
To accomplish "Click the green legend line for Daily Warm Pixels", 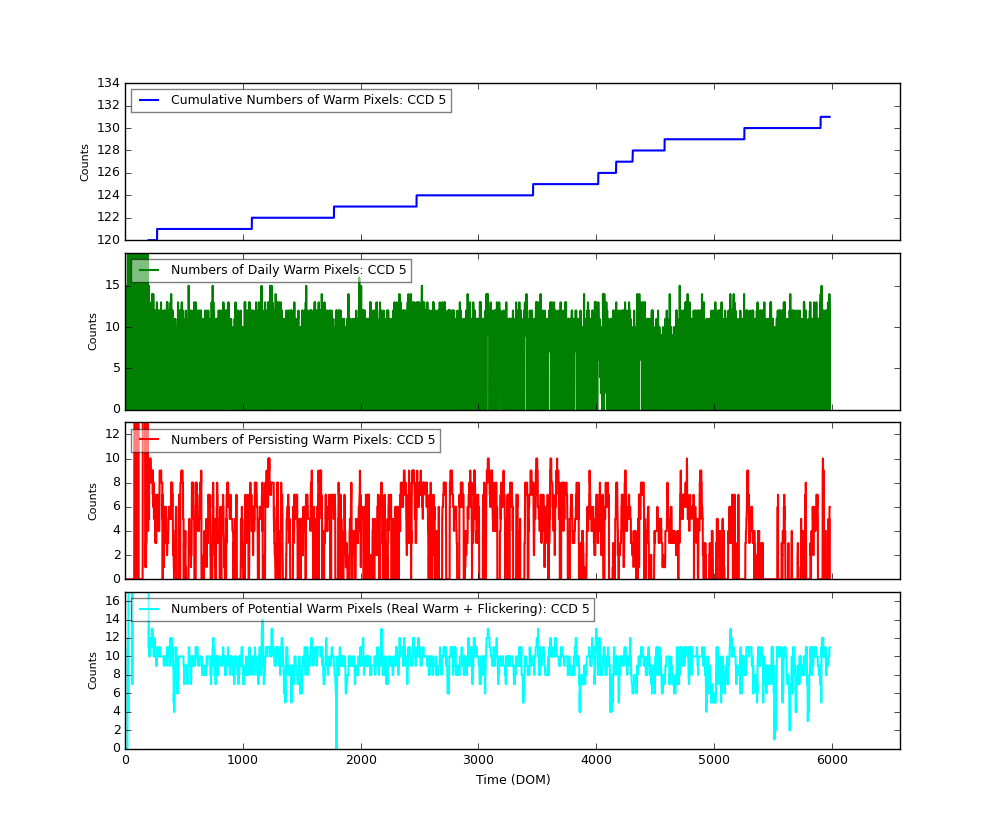I will [149, 270].
